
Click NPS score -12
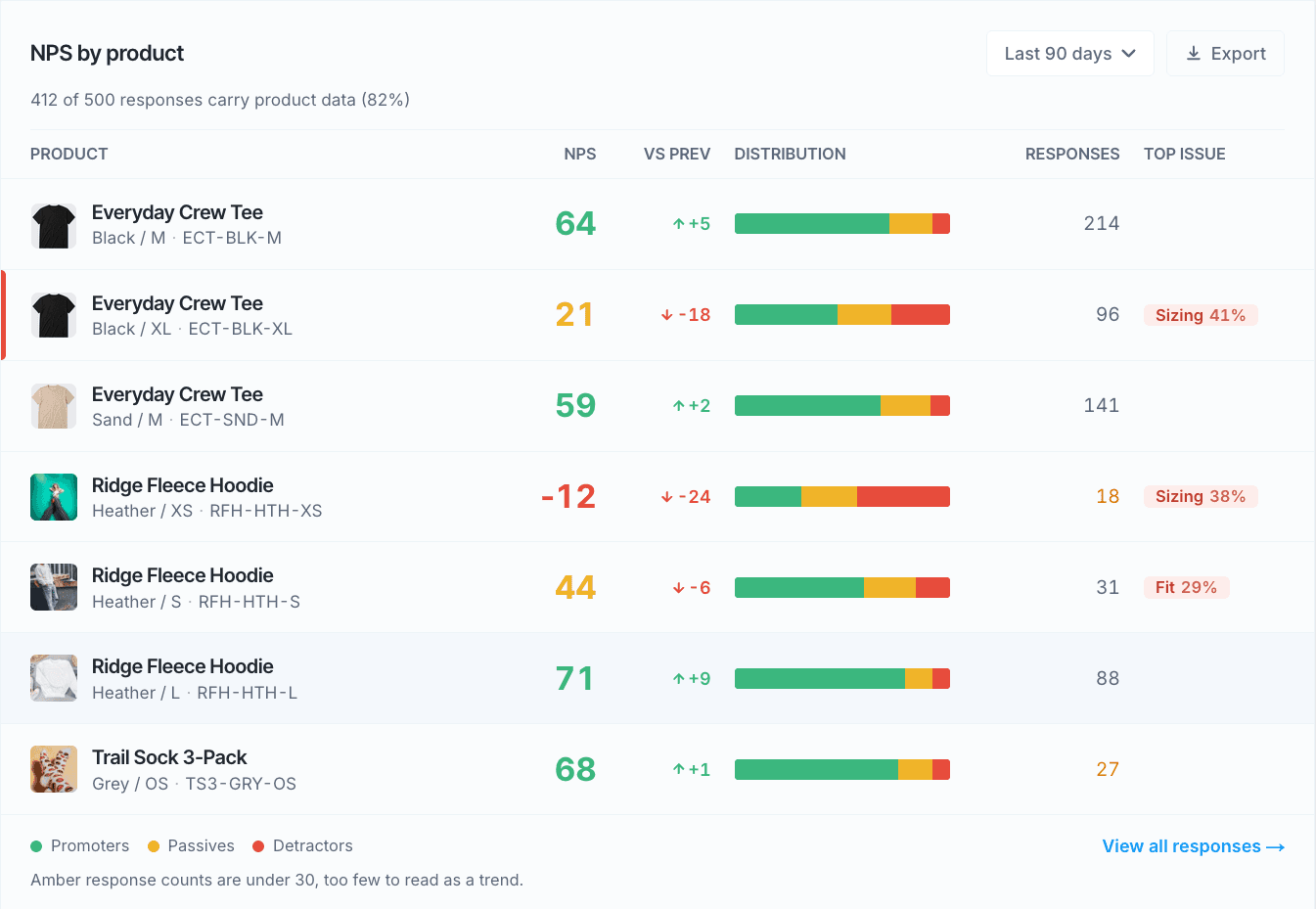coord(568,496)
